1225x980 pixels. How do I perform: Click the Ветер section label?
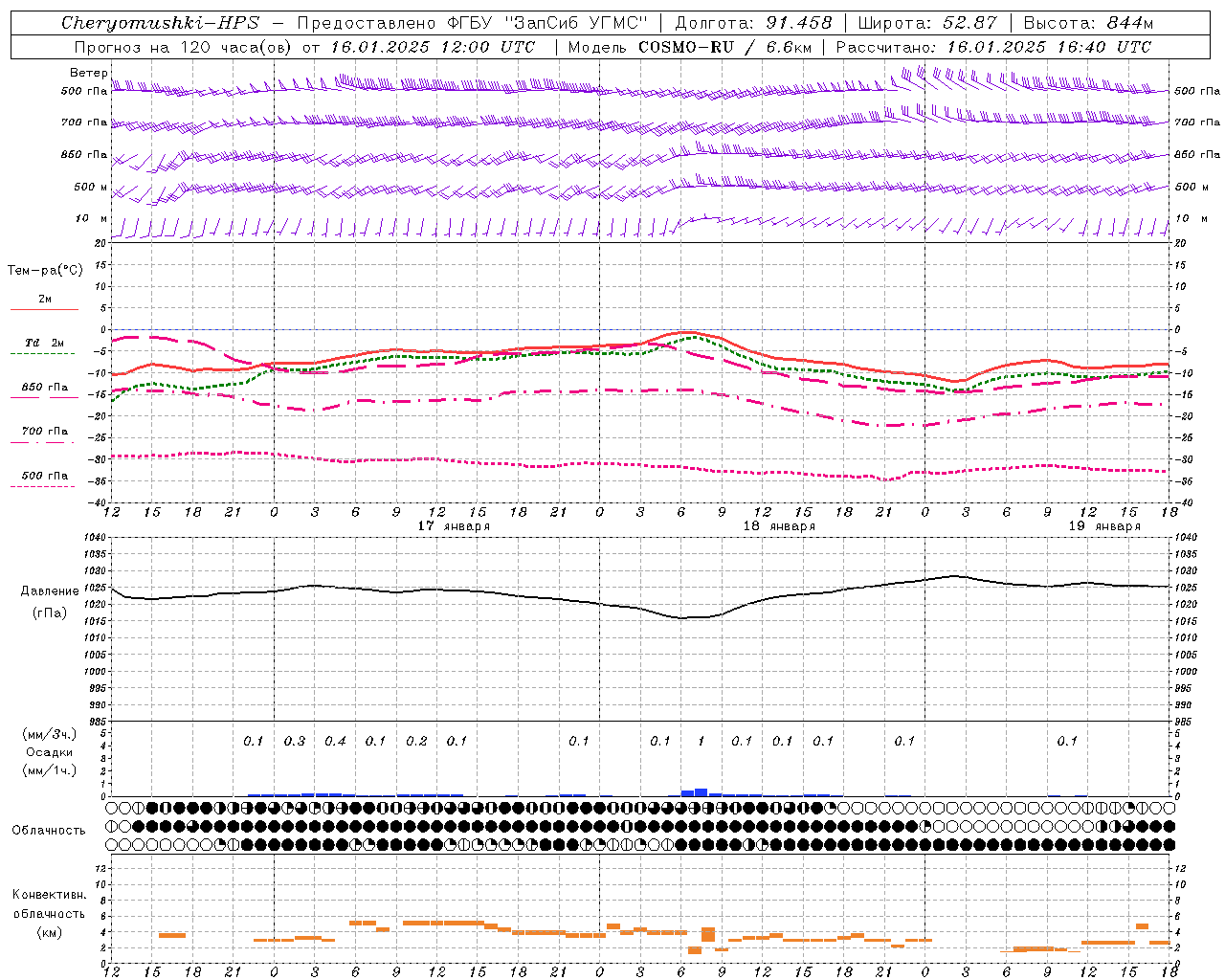pyautogui.click(x=88, y=73)
